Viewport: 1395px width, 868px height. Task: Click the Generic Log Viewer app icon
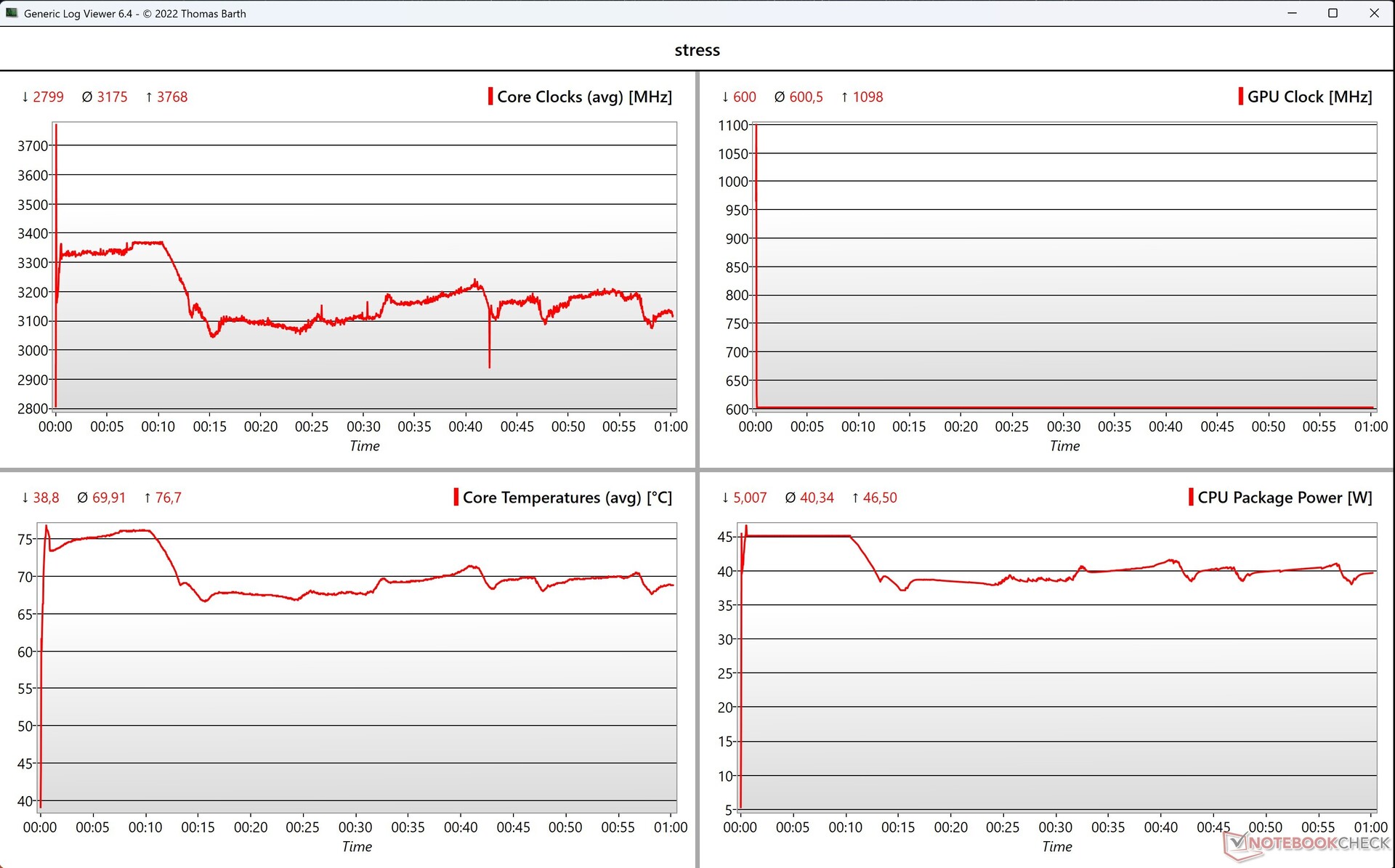[11, 13]
